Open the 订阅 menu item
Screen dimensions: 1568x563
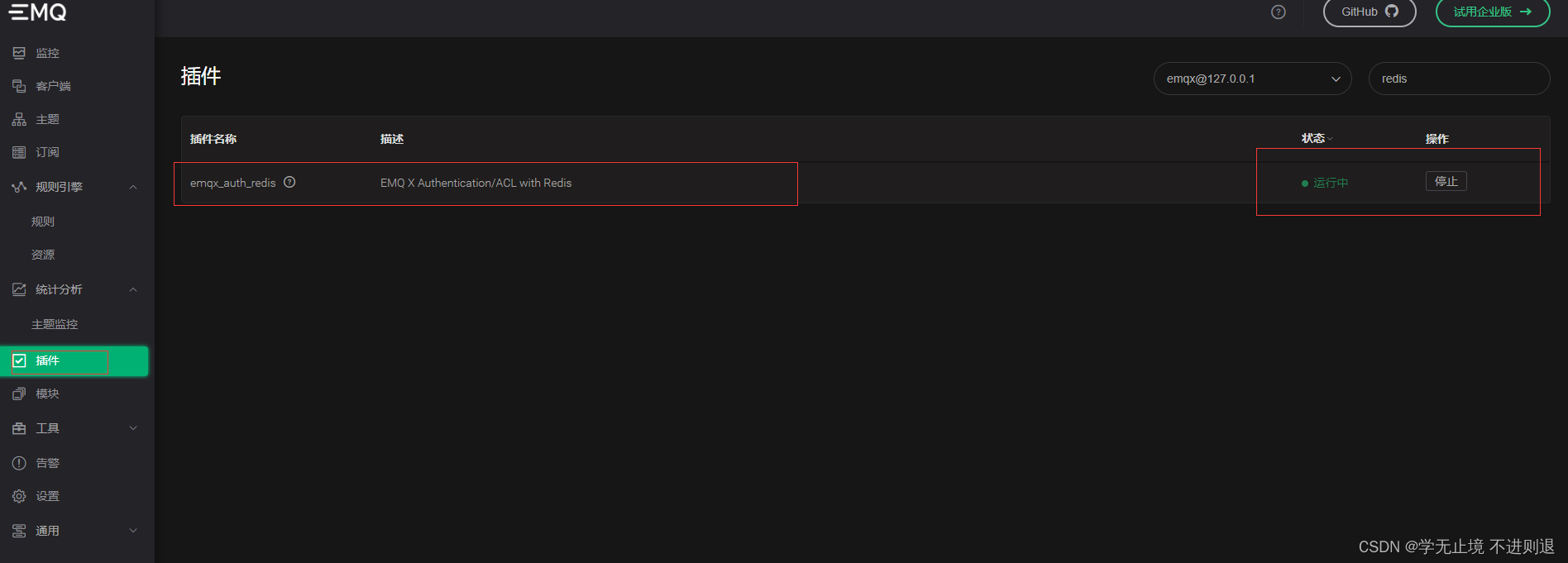coord(47,152)
